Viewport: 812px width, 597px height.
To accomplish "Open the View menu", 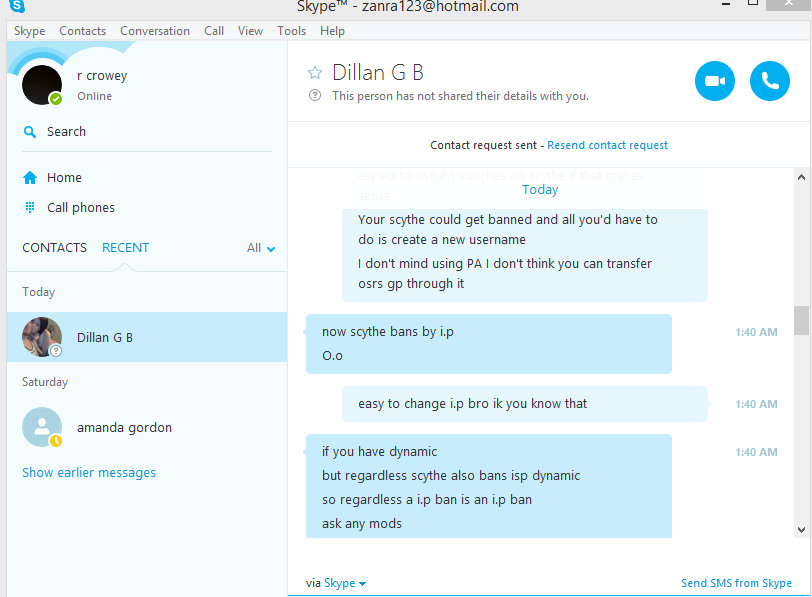I will (x=250, y=31).
